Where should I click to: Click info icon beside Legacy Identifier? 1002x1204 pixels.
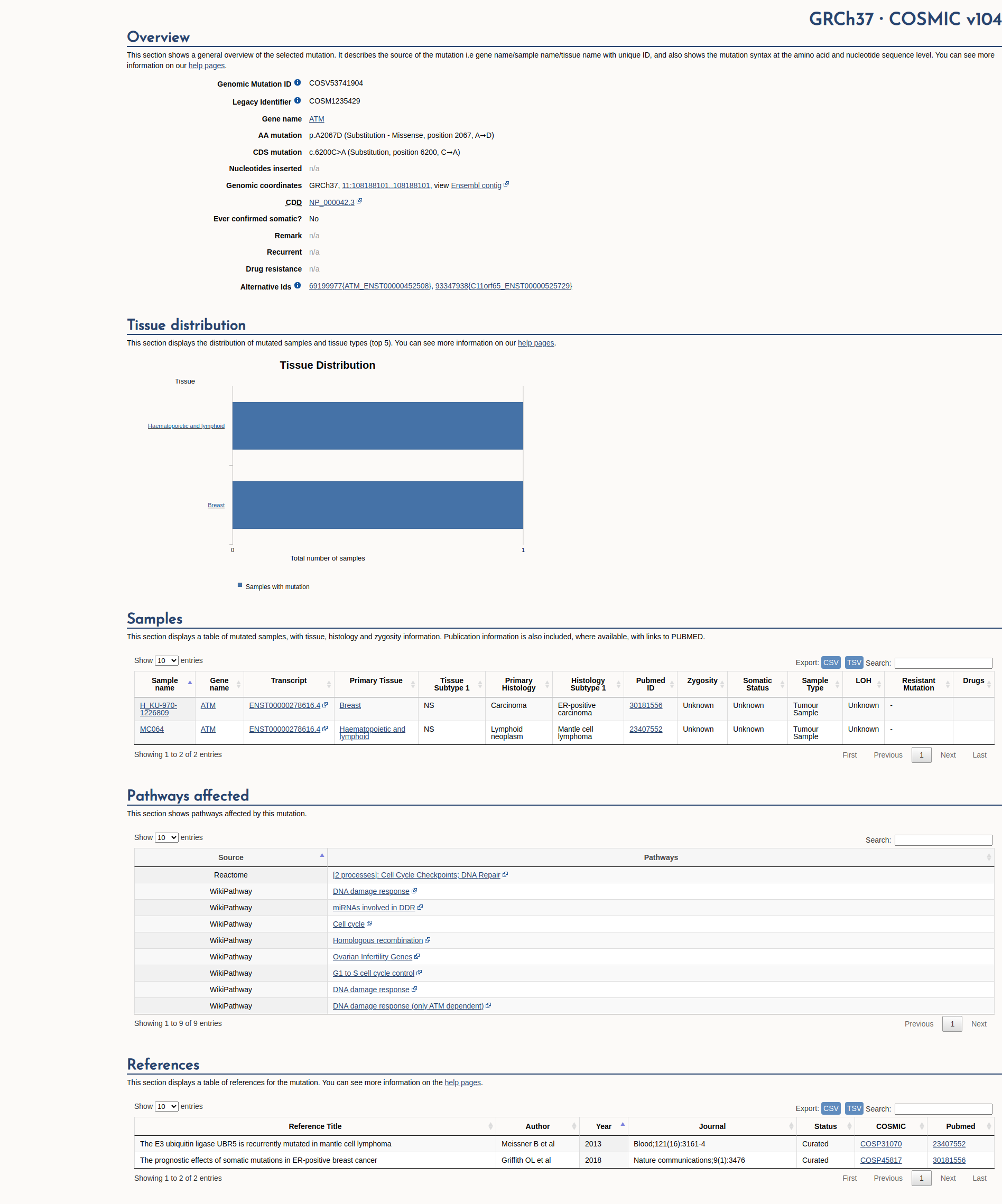pos(297,100)
